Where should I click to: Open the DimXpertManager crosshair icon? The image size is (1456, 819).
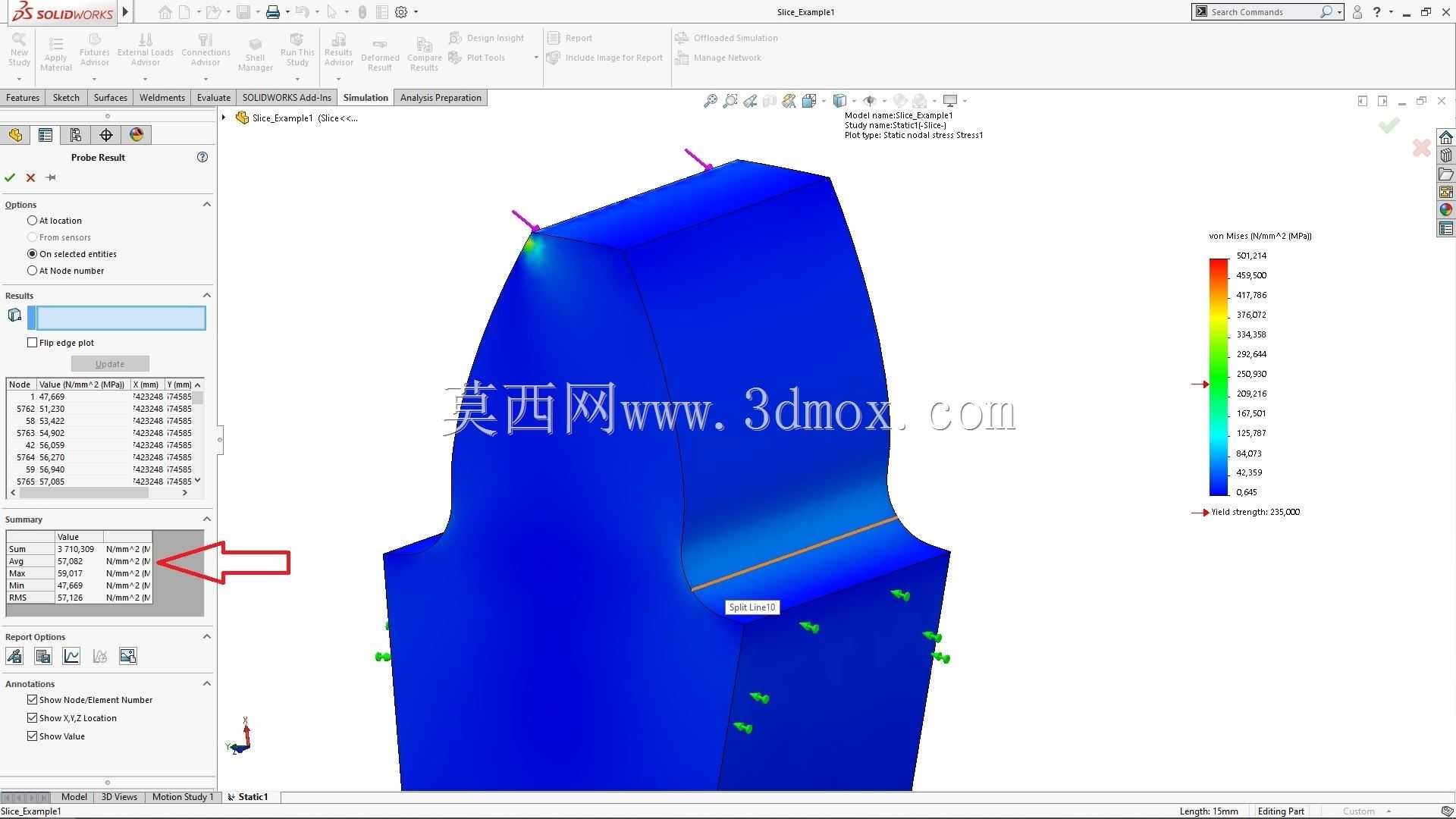tap(106, 135)
